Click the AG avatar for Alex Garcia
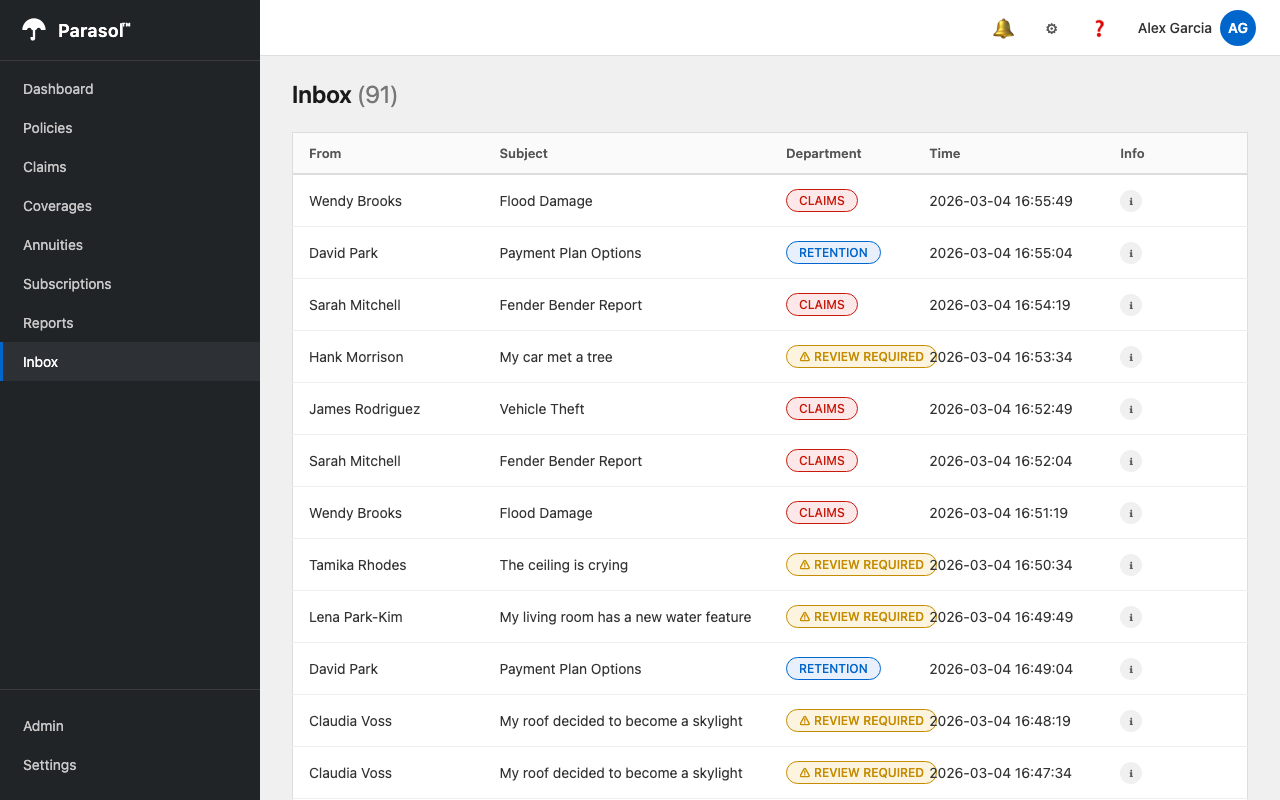 pos(1238,28)
